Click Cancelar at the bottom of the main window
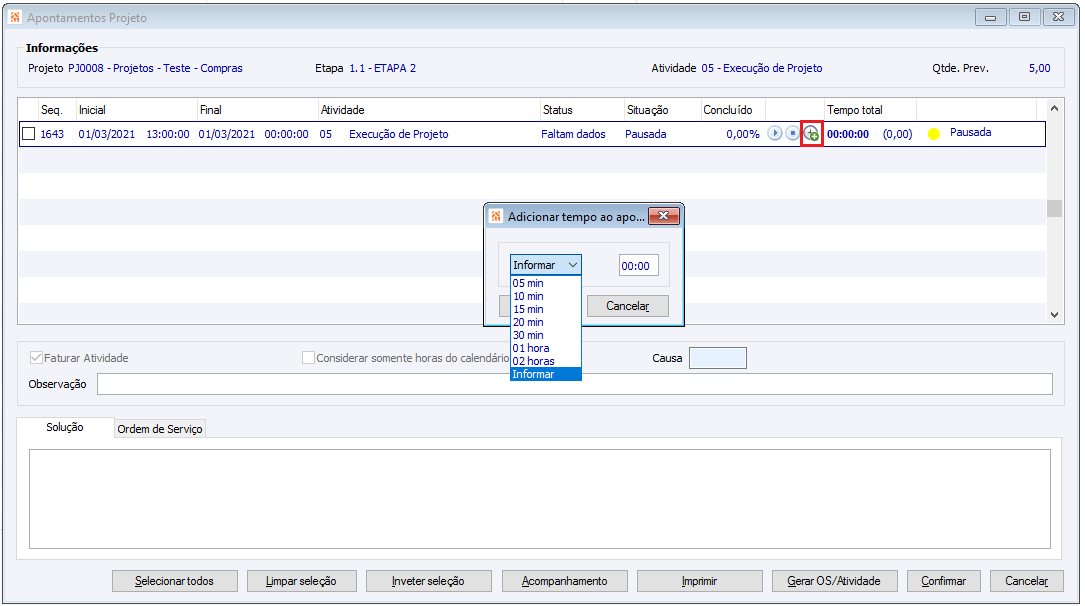 click(1026, 581)
